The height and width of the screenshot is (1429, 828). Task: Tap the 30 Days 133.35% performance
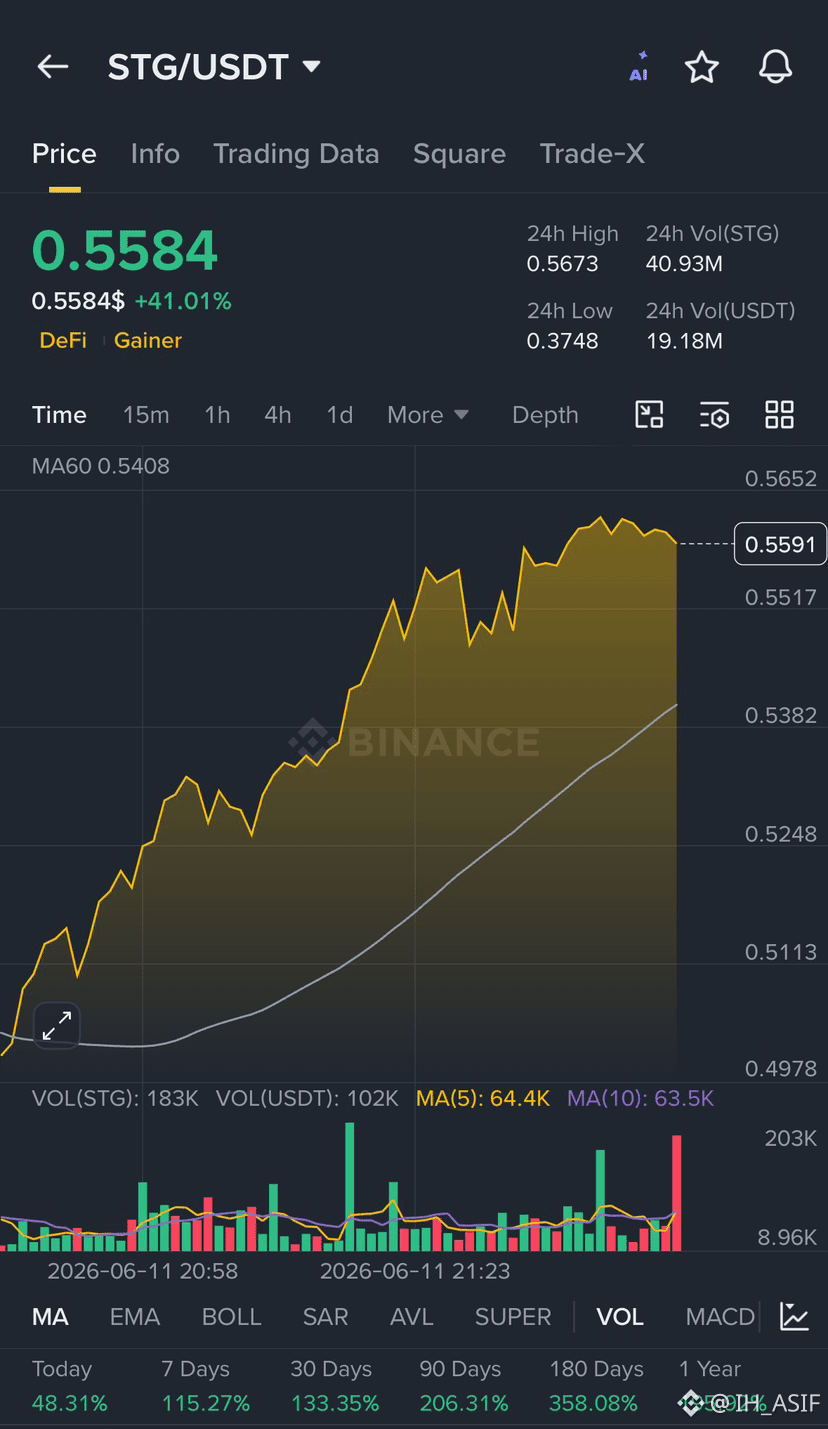tap(335, 1387)
